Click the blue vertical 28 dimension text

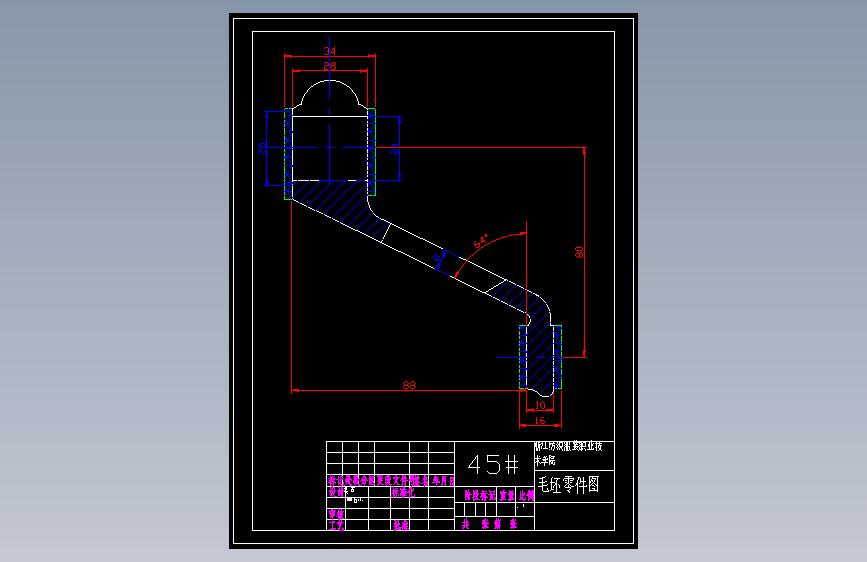coord(262,148)
